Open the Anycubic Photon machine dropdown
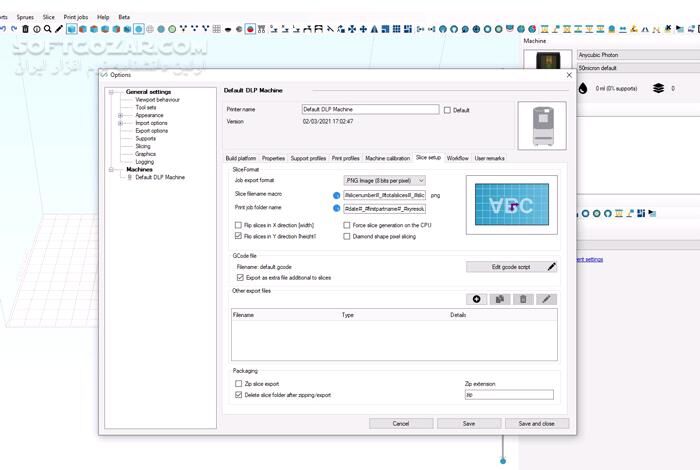700x470 pixels. tap(638, 55)
